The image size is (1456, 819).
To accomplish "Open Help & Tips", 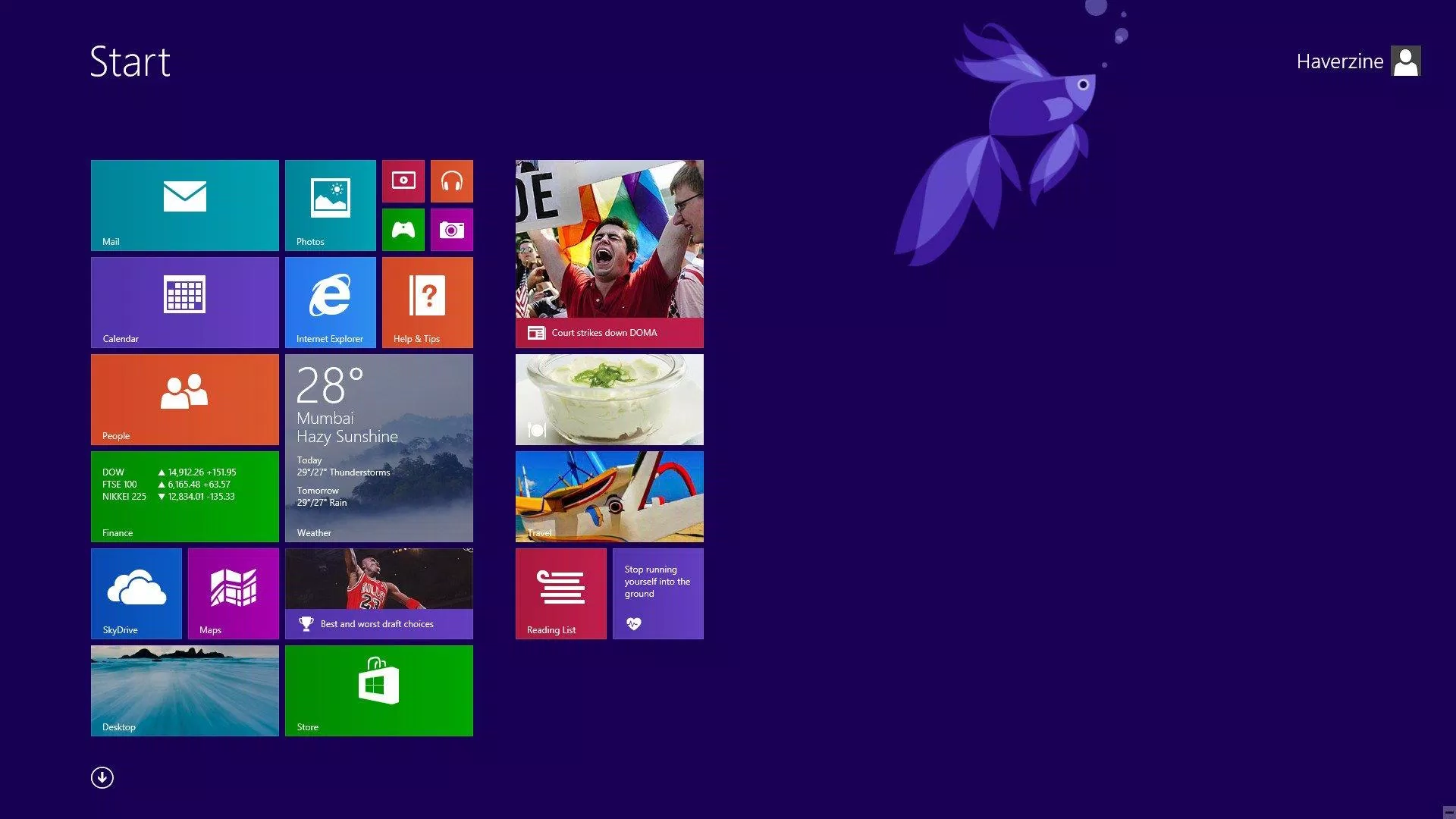I will 427,302.
